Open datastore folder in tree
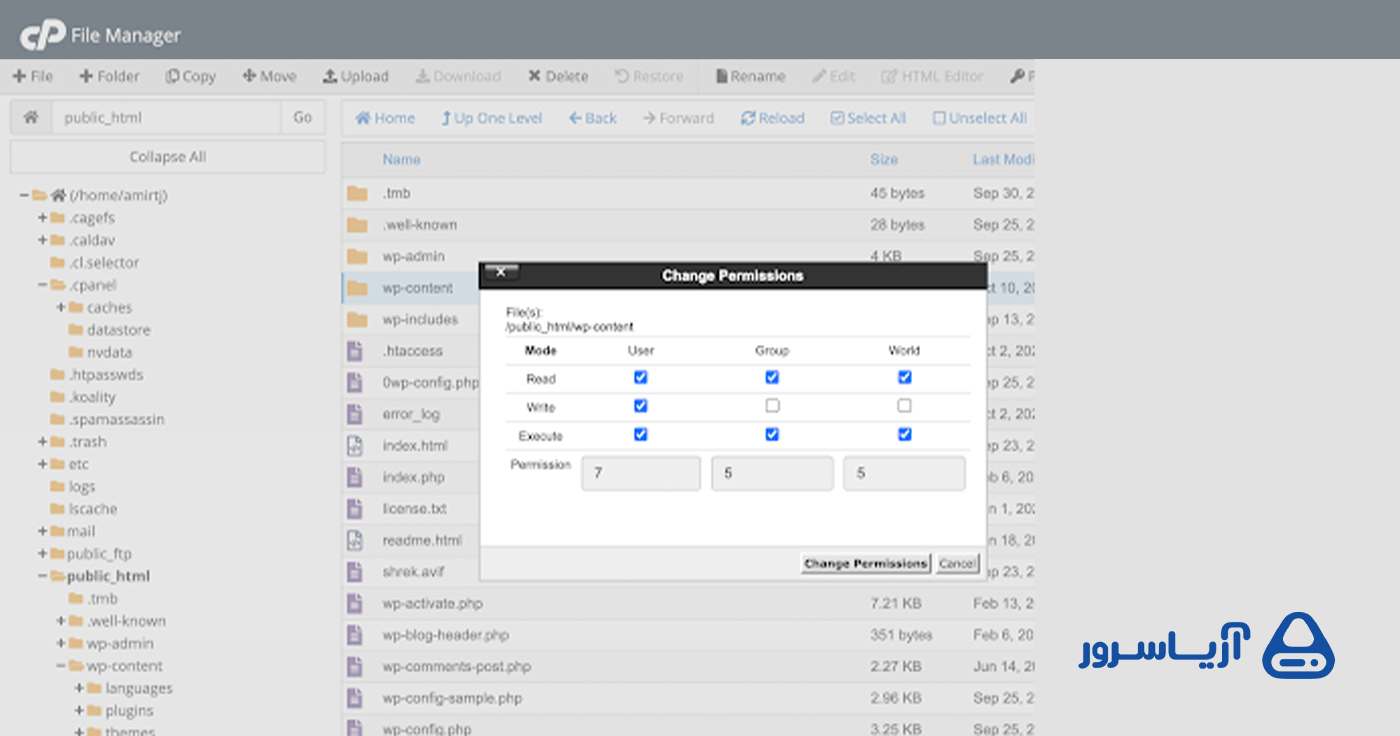Image resolution: width=1400 pixels, height=736 pixels. (118, 330)
